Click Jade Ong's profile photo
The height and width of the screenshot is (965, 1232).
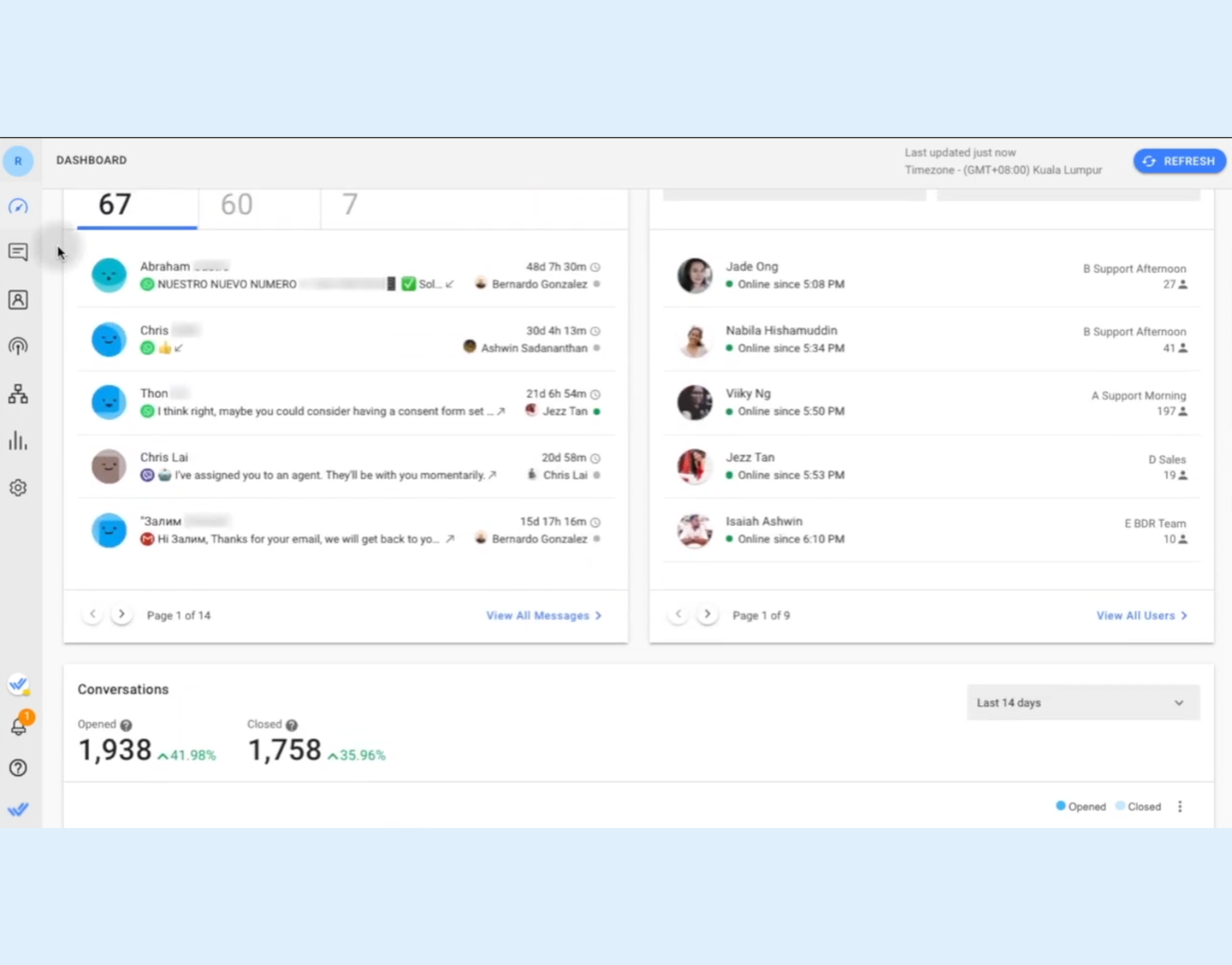point(695,275)
